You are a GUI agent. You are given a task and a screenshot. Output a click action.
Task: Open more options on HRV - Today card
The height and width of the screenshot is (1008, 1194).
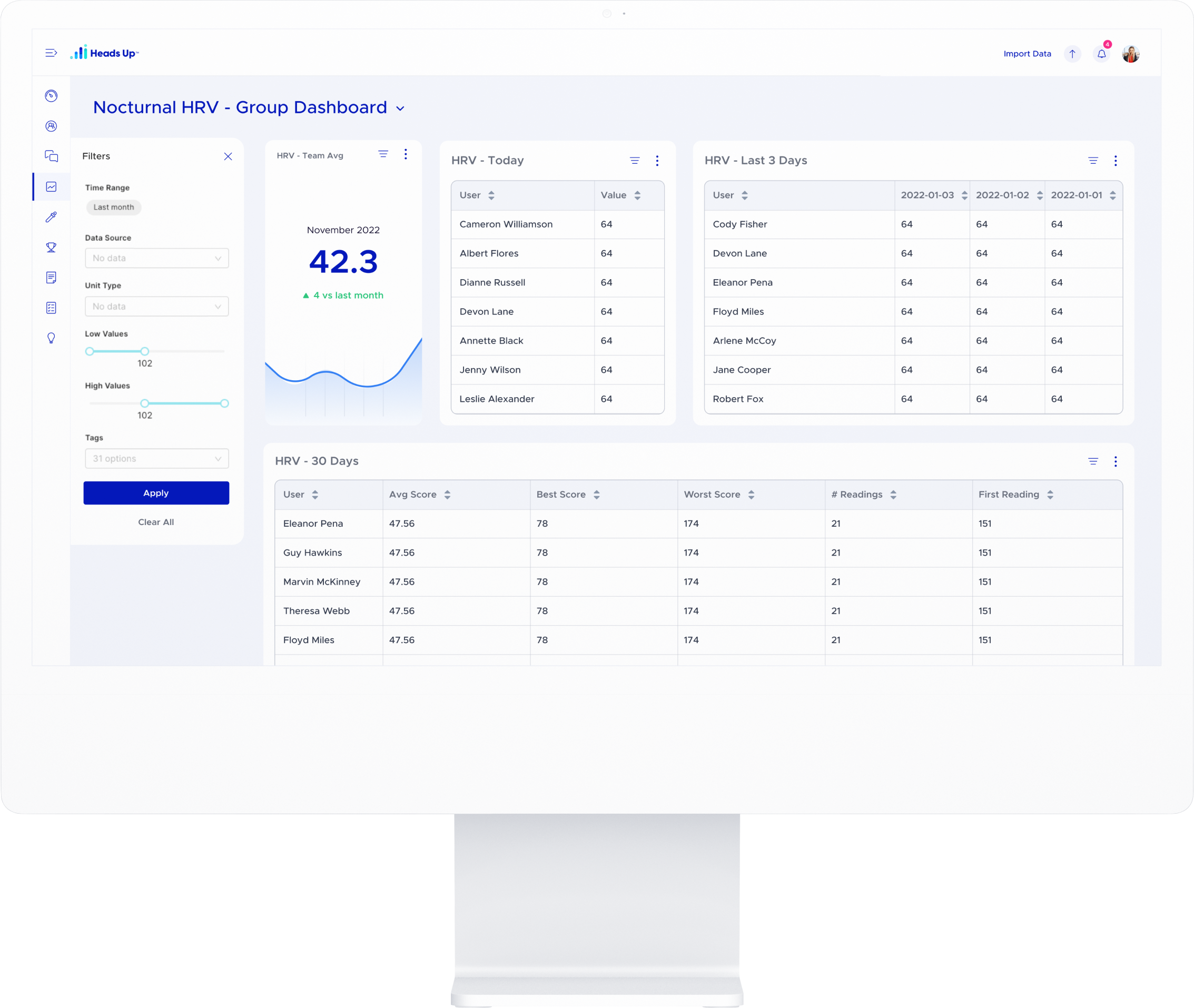(x=657, y=161)
